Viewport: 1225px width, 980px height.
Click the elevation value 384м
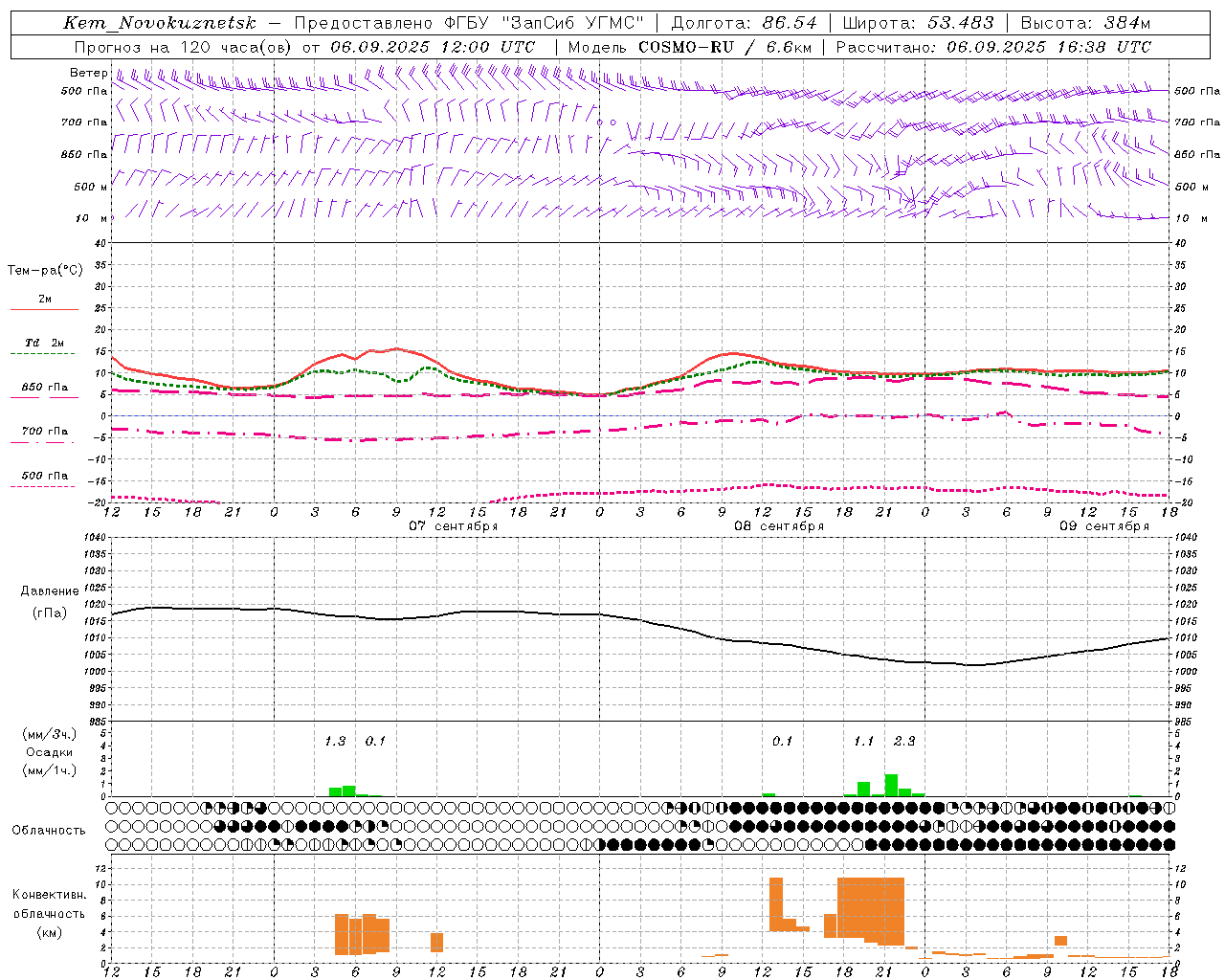(x=1125, y=23)
